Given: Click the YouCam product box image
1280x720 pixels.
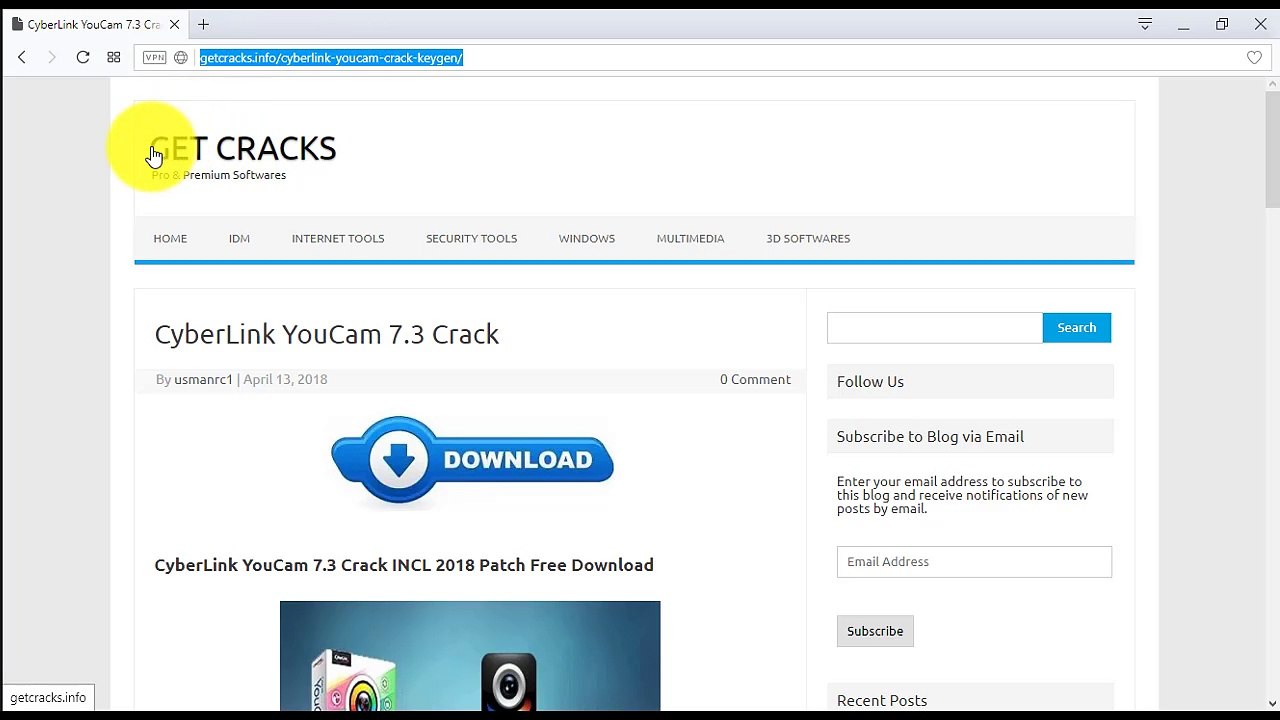Looking at the screenshot, I should (470, 656).
